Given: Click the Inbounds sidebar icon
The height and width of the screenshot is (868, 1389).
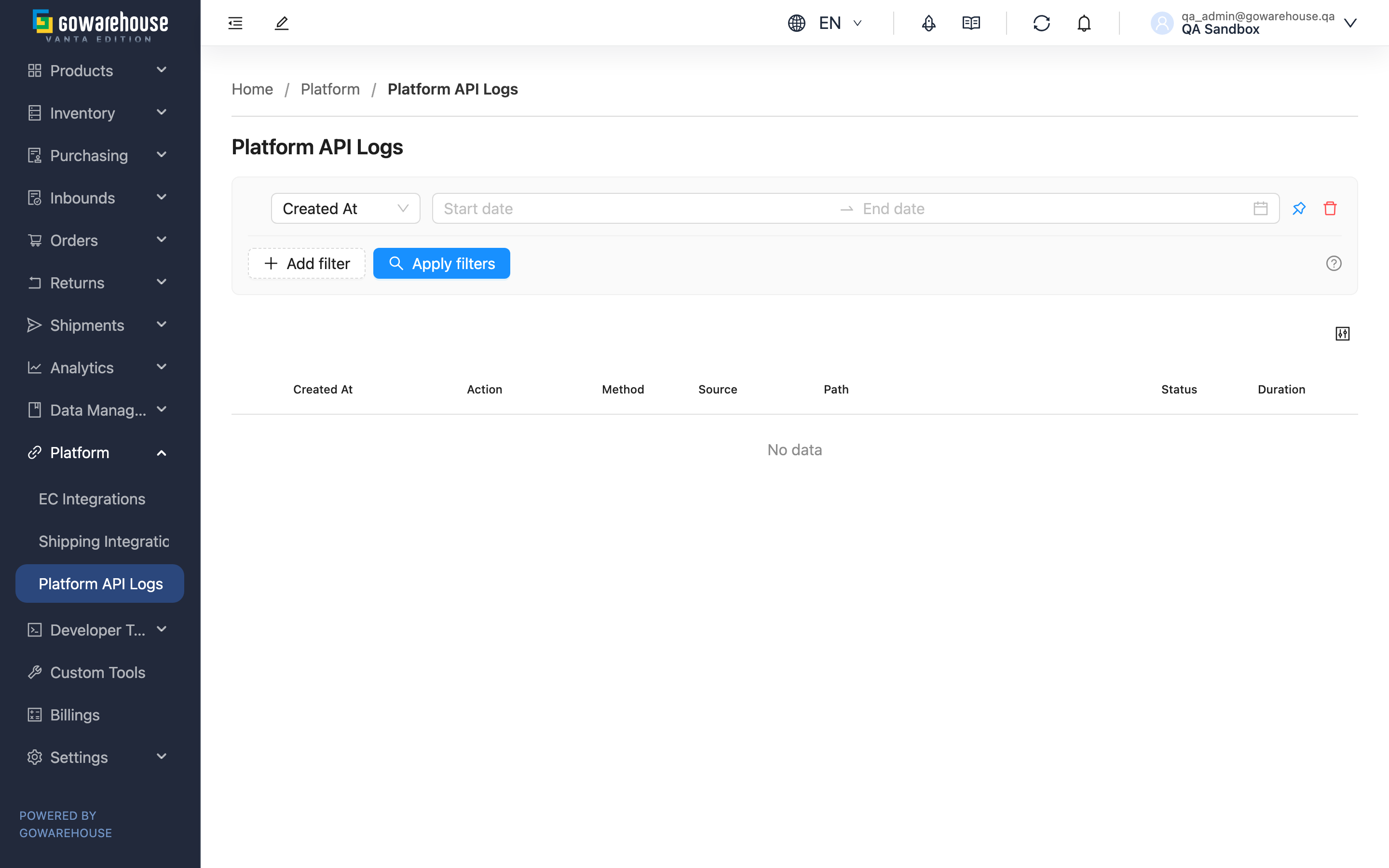Looking at the screenshot, I should pyautogui.click(x=35, y=198).
